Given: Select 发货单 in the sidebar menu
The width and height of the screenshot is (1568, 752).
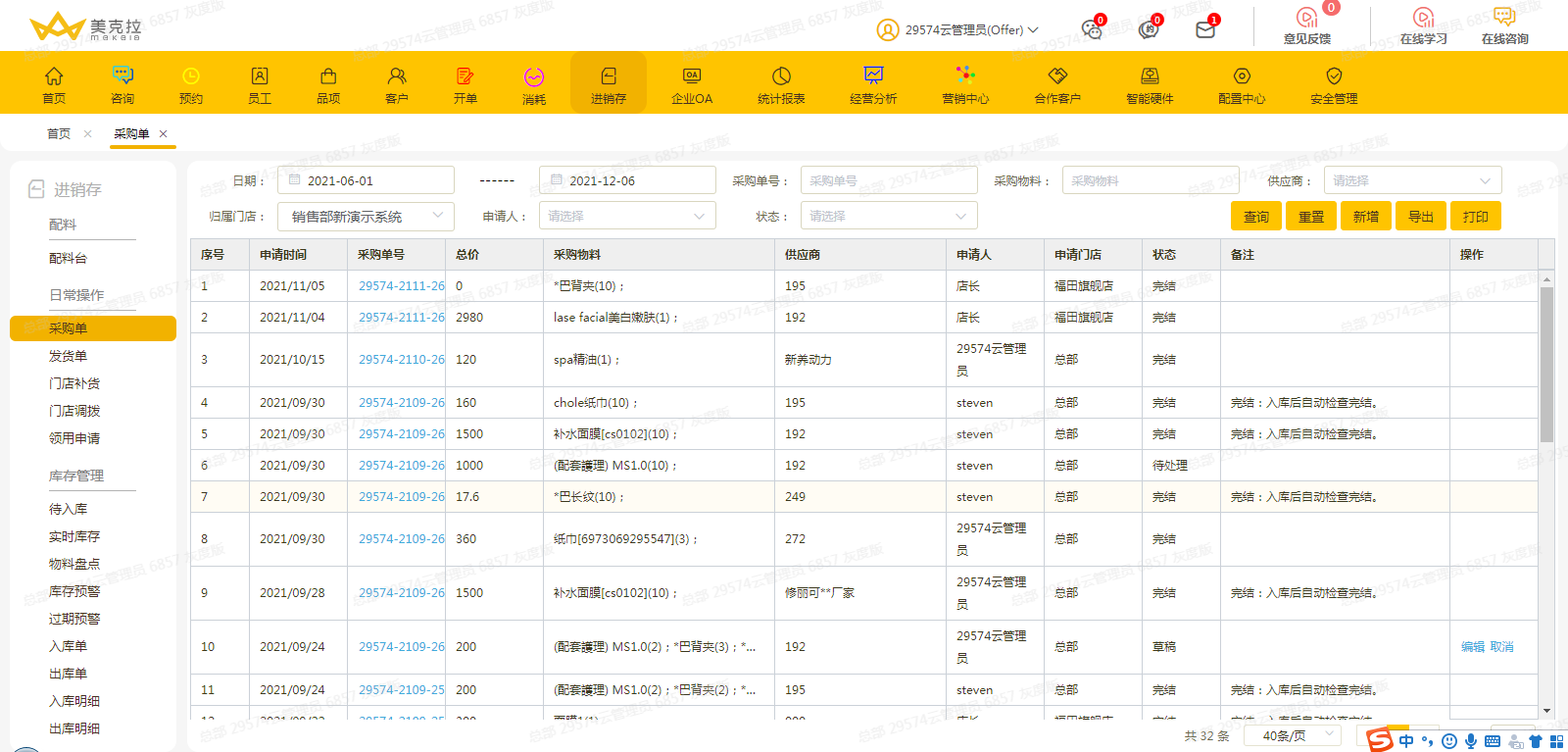Looking at the screenshot, I should [x=69, y=356].
